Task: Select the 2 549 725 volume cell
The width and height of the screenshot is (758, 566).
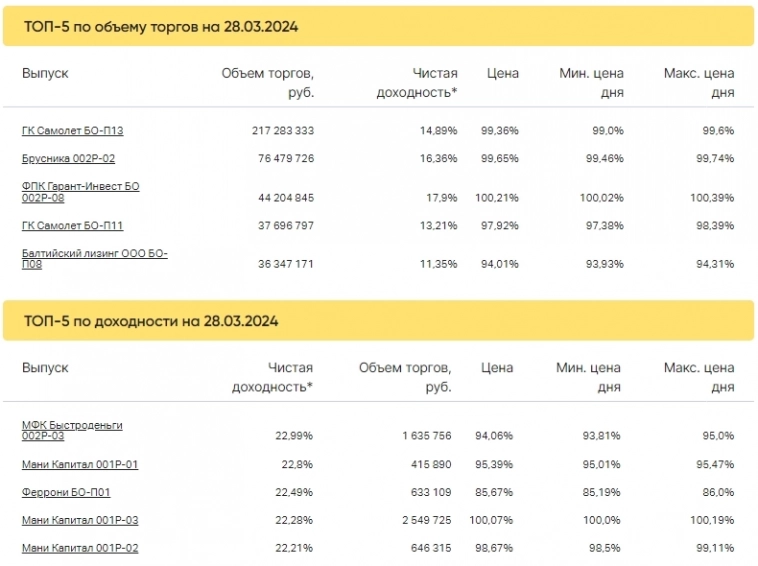Action: pyautogui.click(x=424, y=520)
